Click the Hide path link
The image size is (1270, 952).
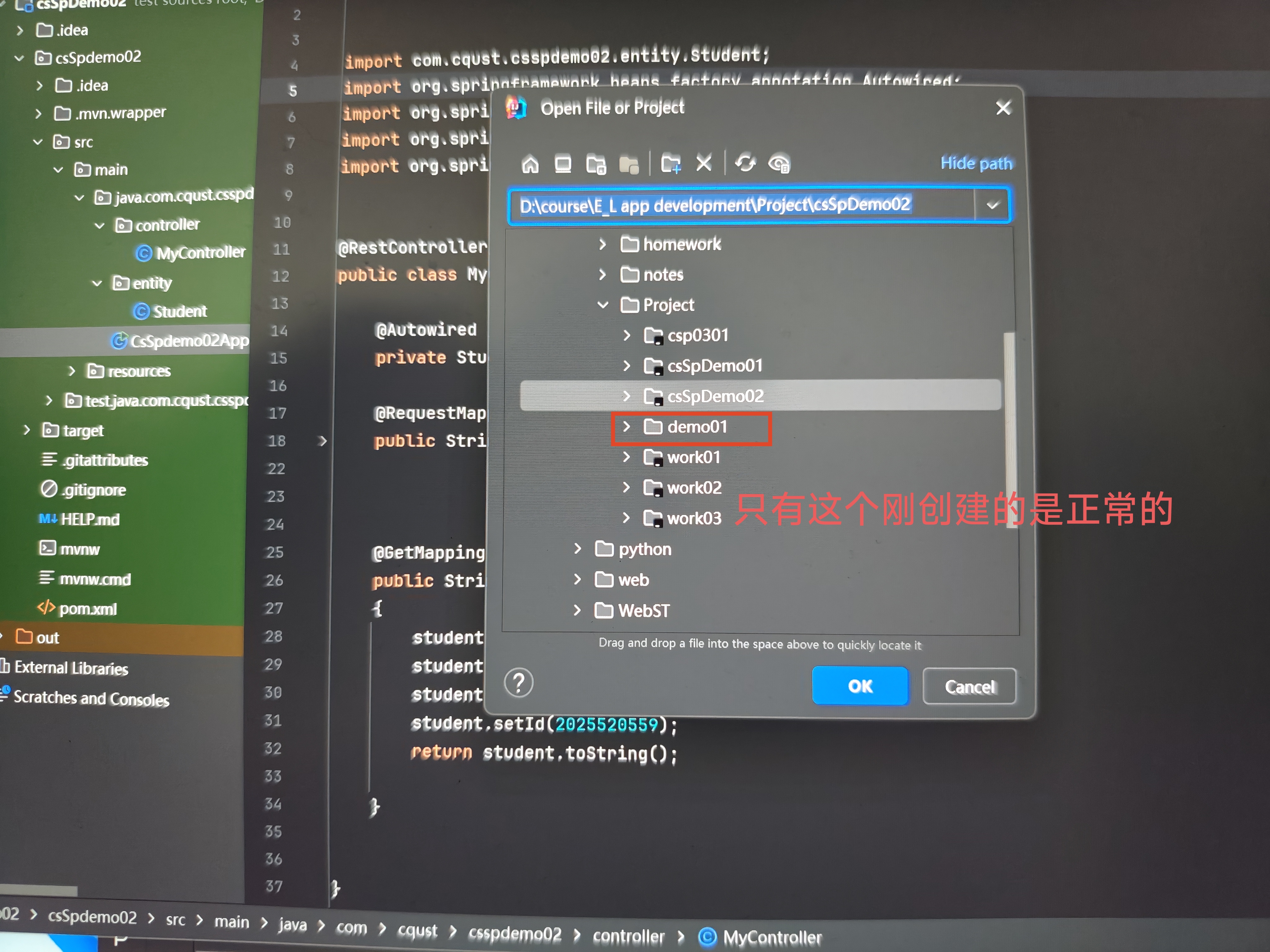[976, 164]
